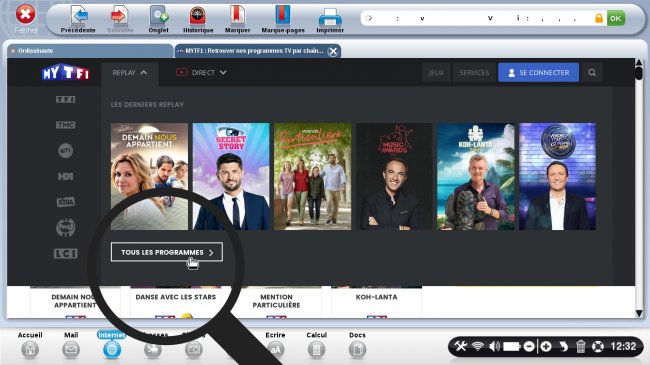The height and width of the screenshot is (365, 650).
Task: Click the lifebuoy help tray icon
Action: tap(598, 346)
